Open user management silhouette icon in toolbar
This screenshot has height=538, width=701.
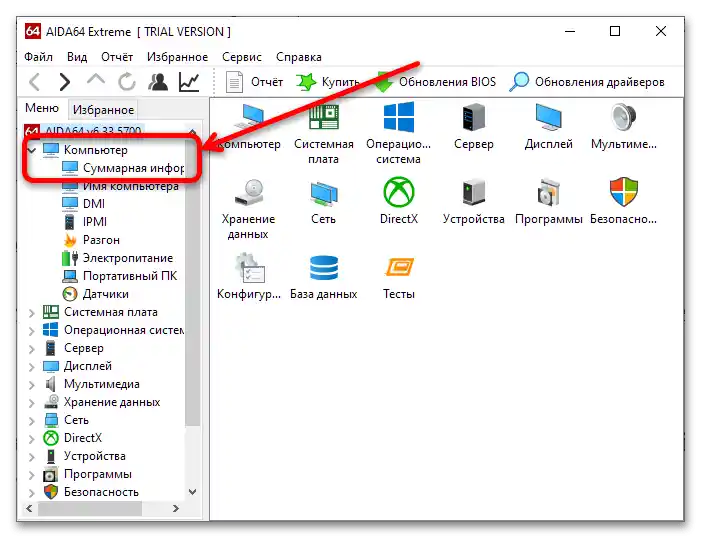[158, 82]
